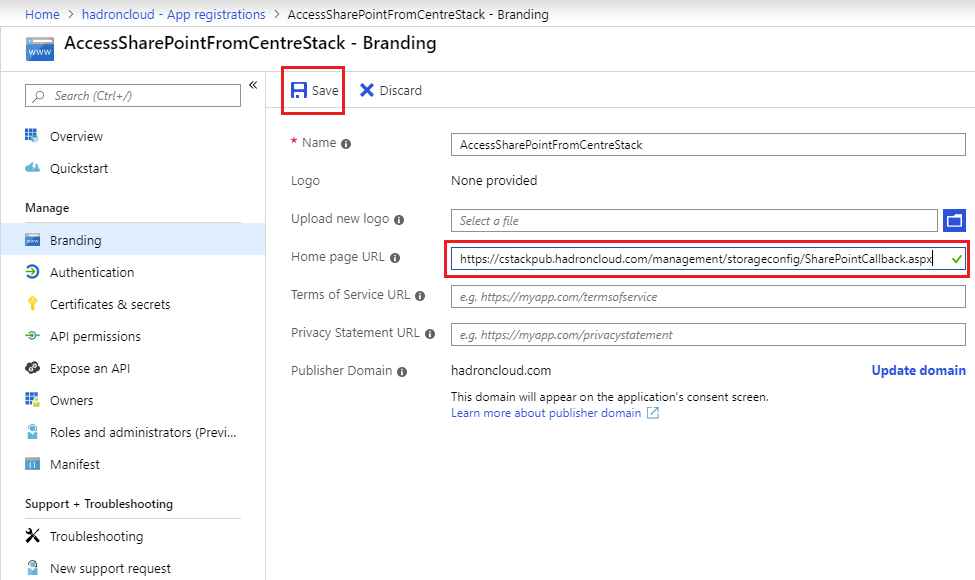Click the Update domain link
The width and height of the screenshot is (975, 580).
(x=918, y=371)
